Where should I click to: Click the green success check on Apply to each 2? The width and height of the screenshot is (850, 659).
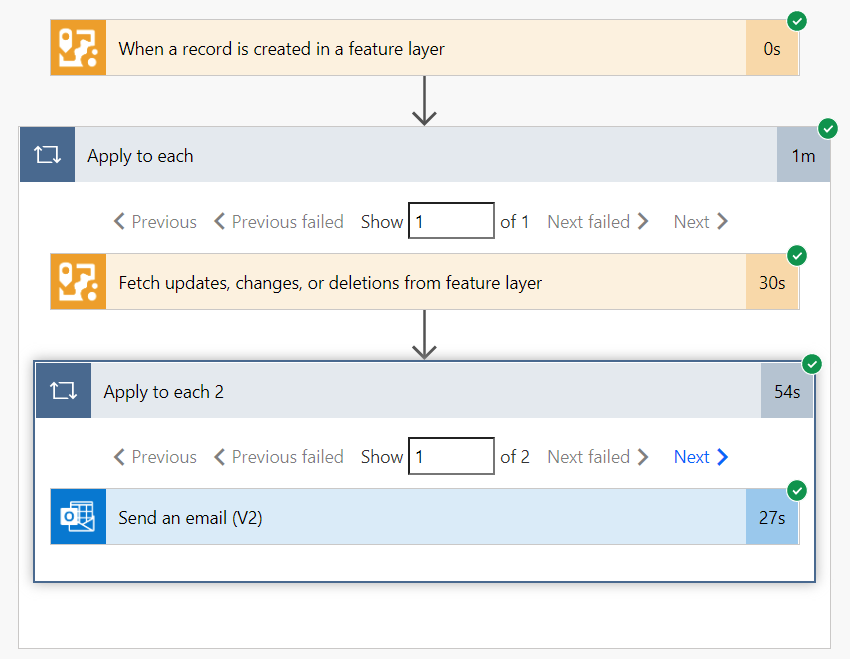(x=812, y=364)
